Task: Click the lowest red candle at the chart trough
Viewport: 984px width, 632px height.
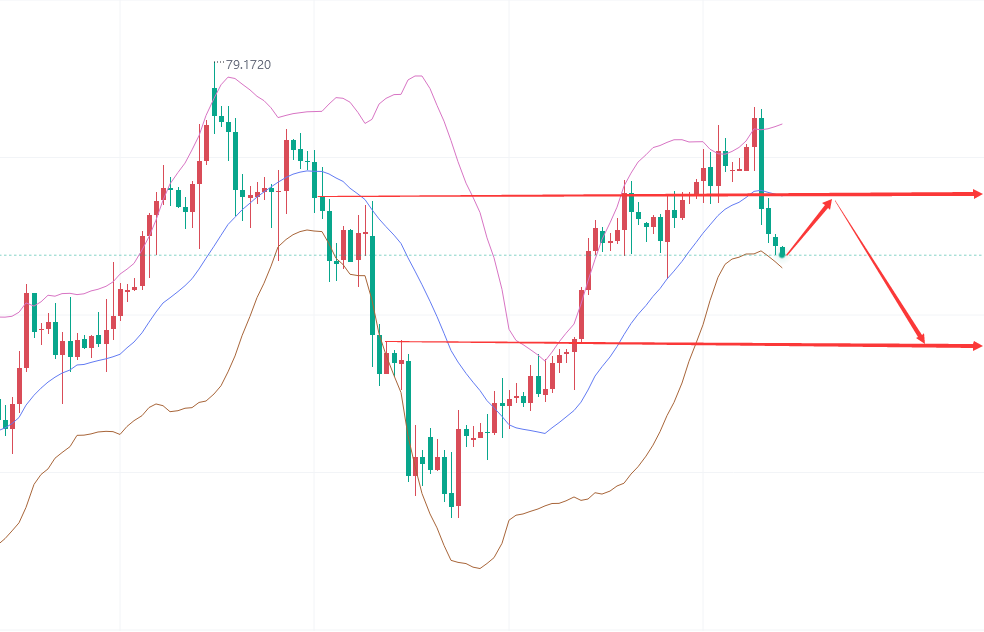Action: 459,468
